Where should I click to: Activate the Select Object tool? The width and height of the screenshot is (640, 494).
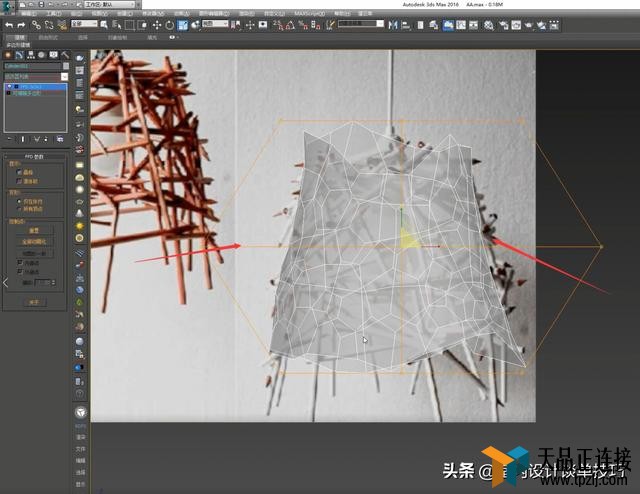click(x=104, y=25)
